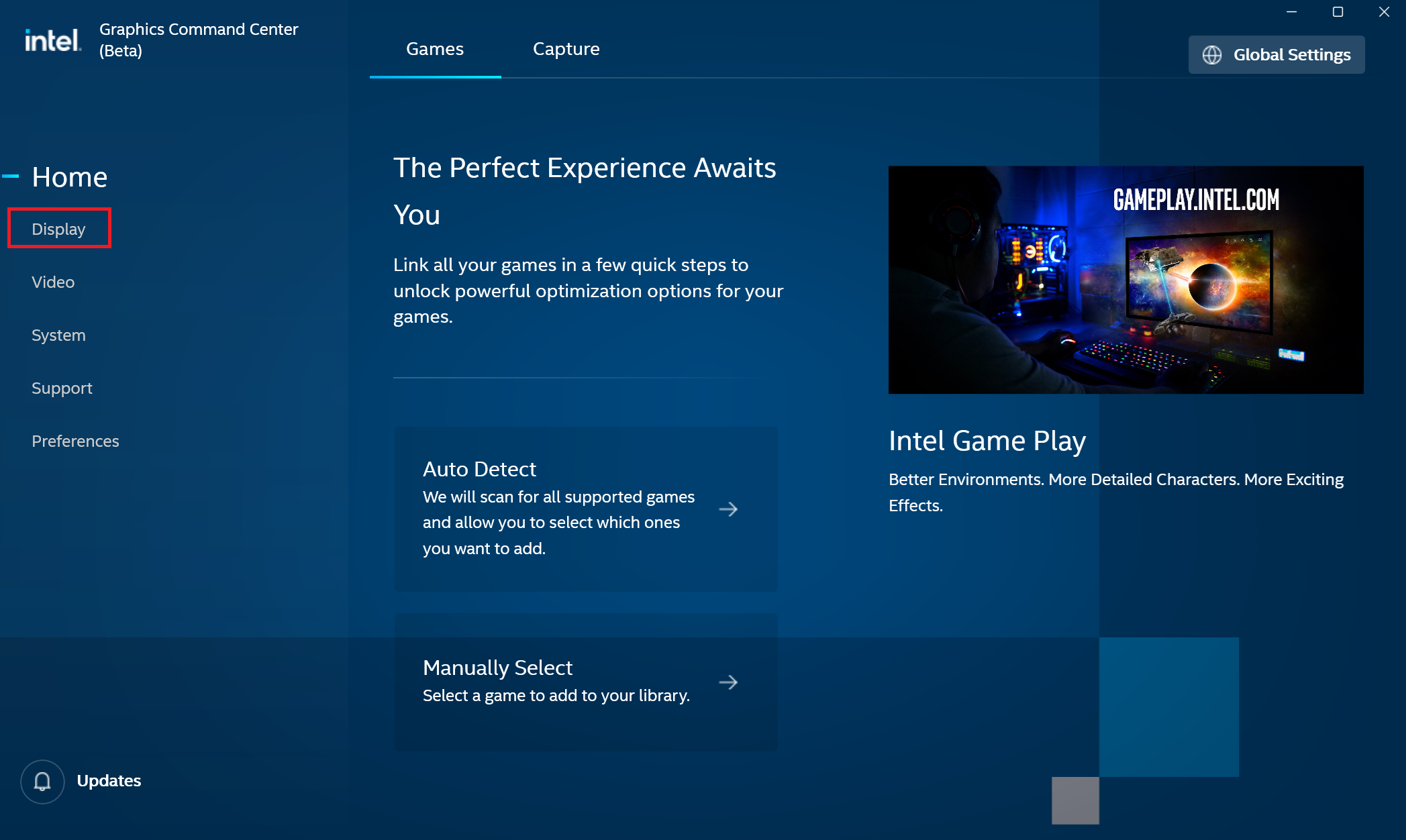The height and width of the screenshot is (840, 1406).
Task: Close the Graphics Command Center window
Action: coord(1384,12)
